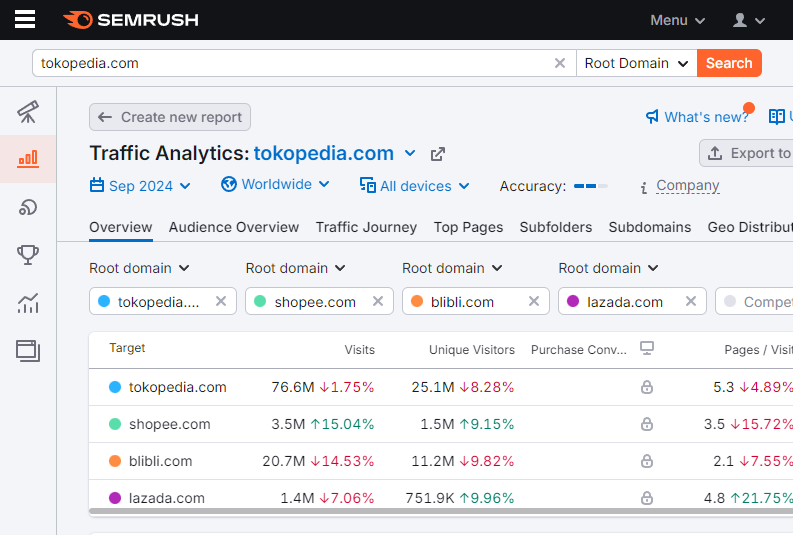
Task: Open the trophy sidebar icon
Action: (x=28, y=255)
